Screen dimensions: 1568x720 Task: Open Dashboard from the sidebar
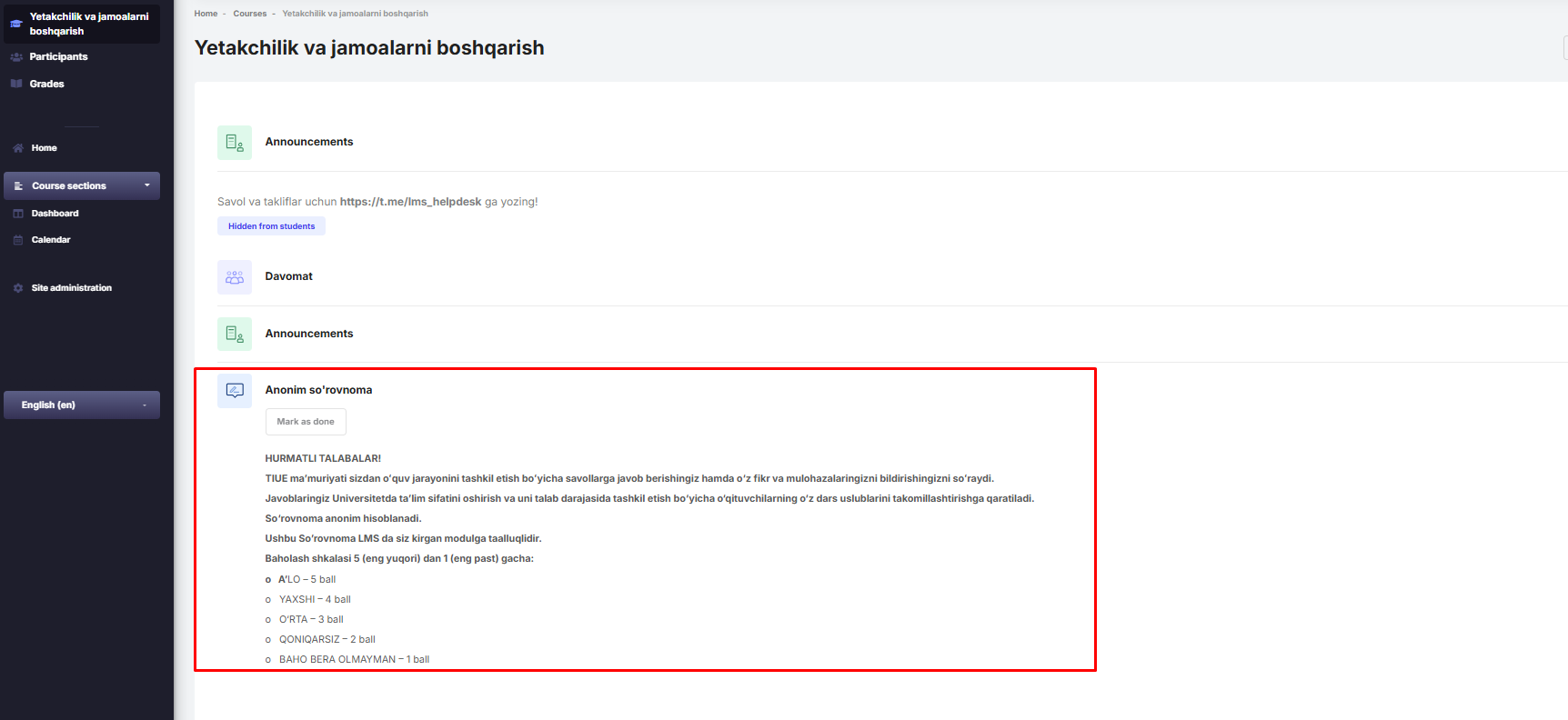[55, 214]
